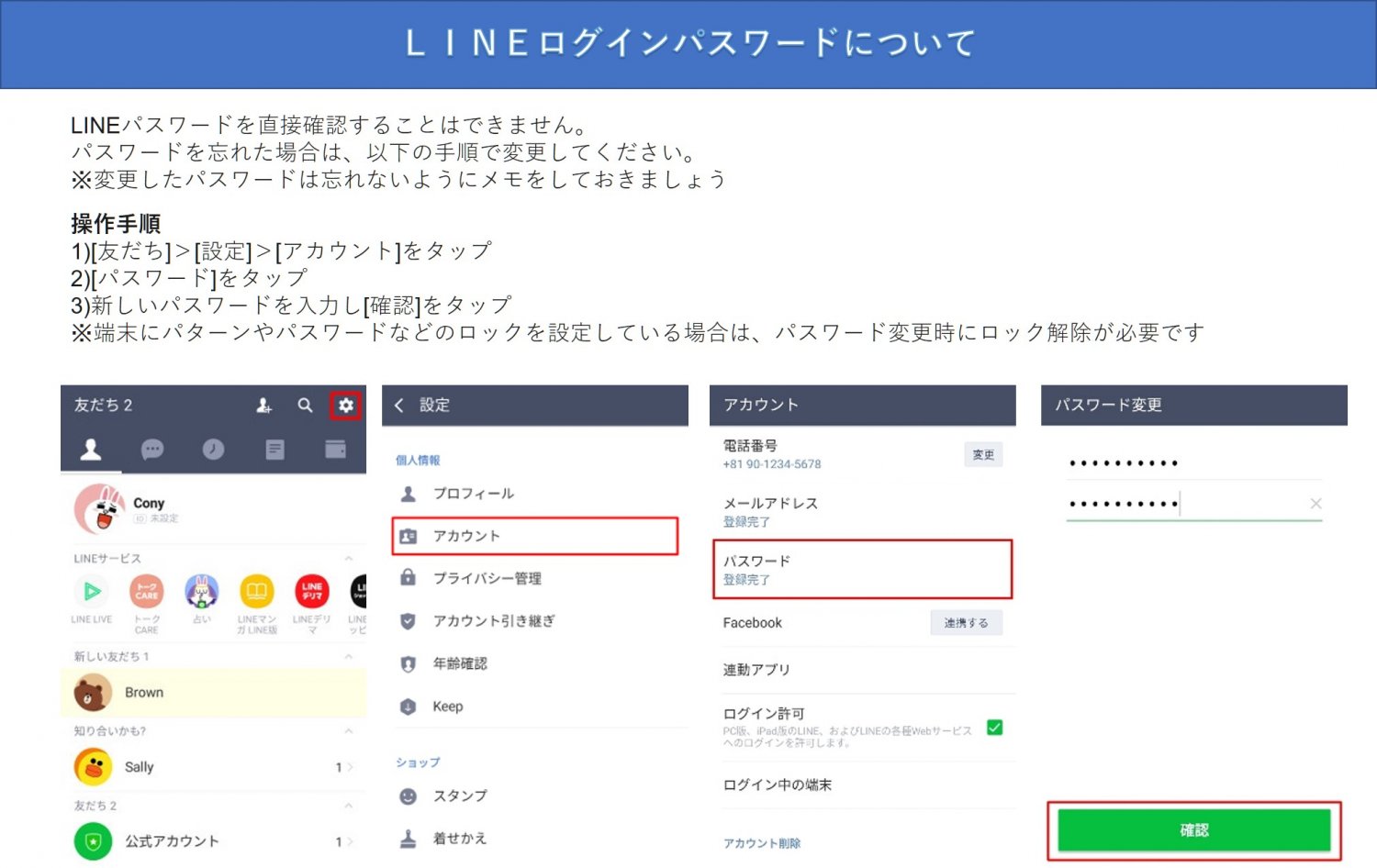Tap Cony's profile avatar

coord(99,509)
